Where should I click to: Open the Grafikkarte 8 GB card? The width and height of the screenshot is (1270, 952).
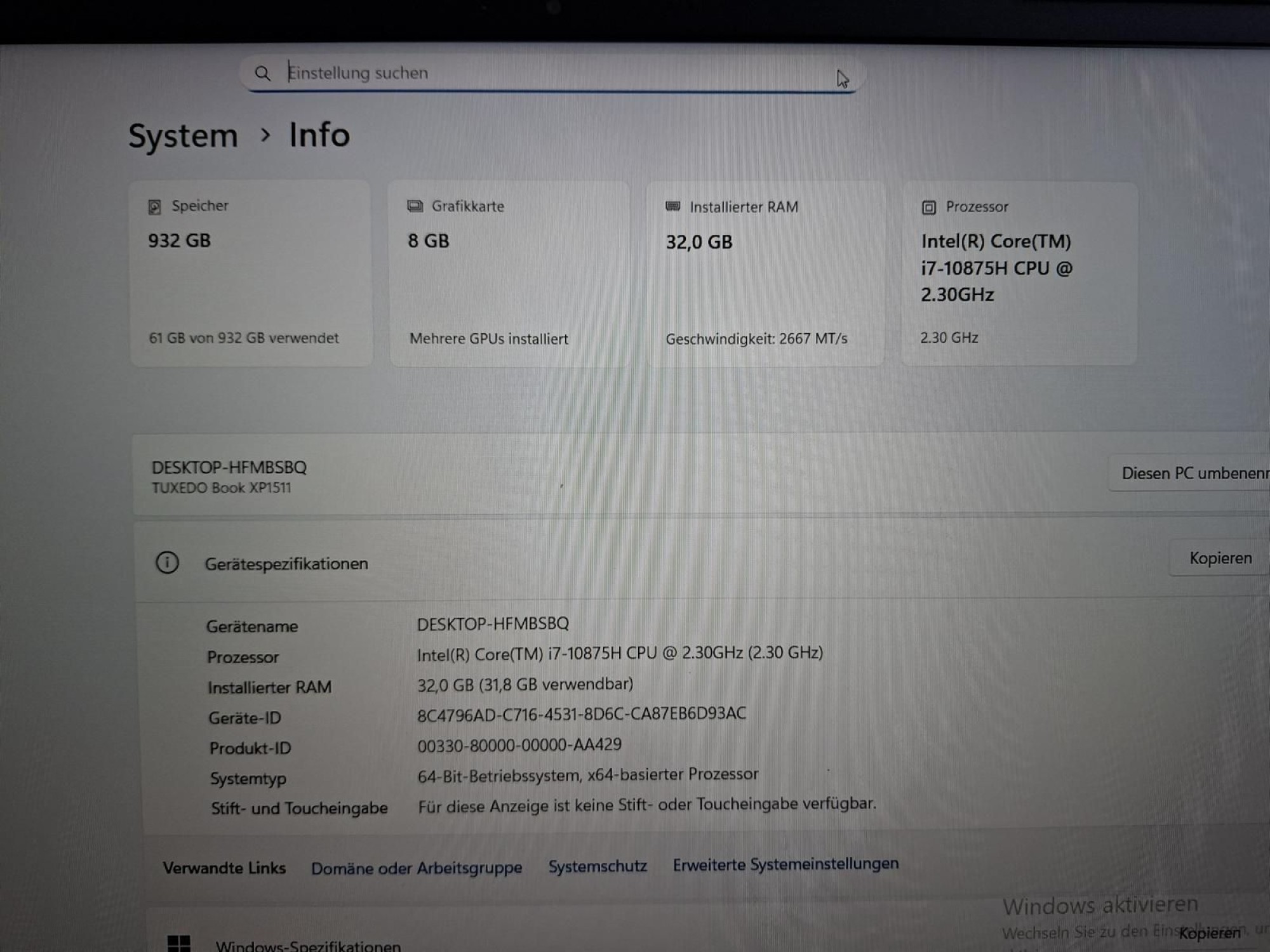tap(509, 274)
